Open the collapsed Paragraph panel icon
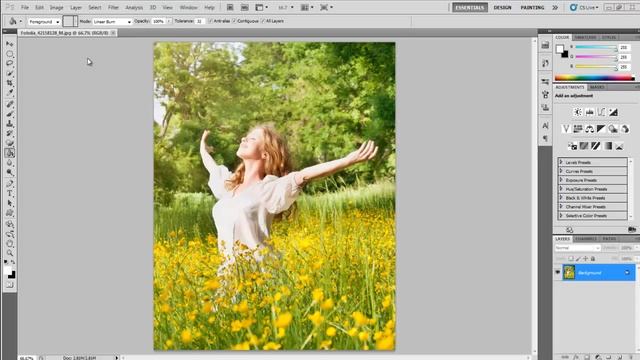The image size is (640, 360). tap(545, 139)
